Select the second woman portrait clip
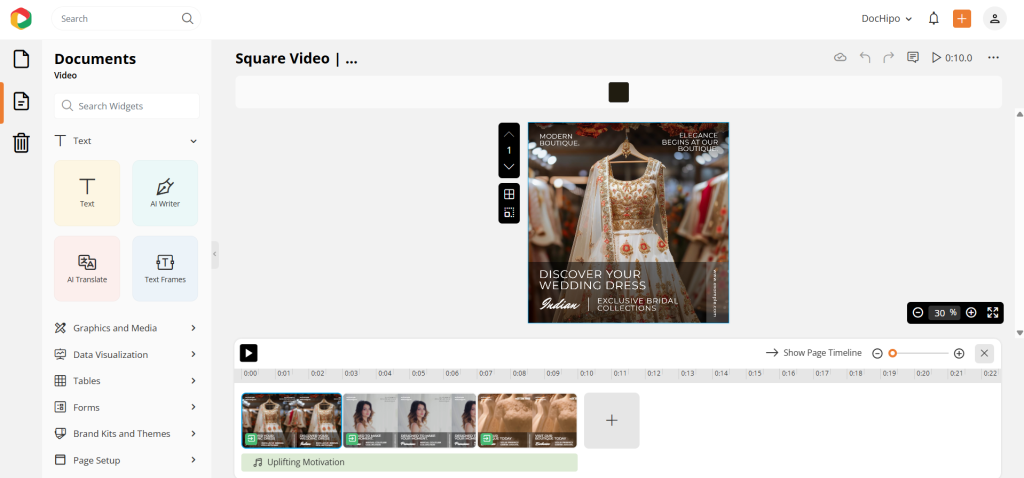Image resolution: width=1024 pixels, height=478 pixels. click(409, 421)
